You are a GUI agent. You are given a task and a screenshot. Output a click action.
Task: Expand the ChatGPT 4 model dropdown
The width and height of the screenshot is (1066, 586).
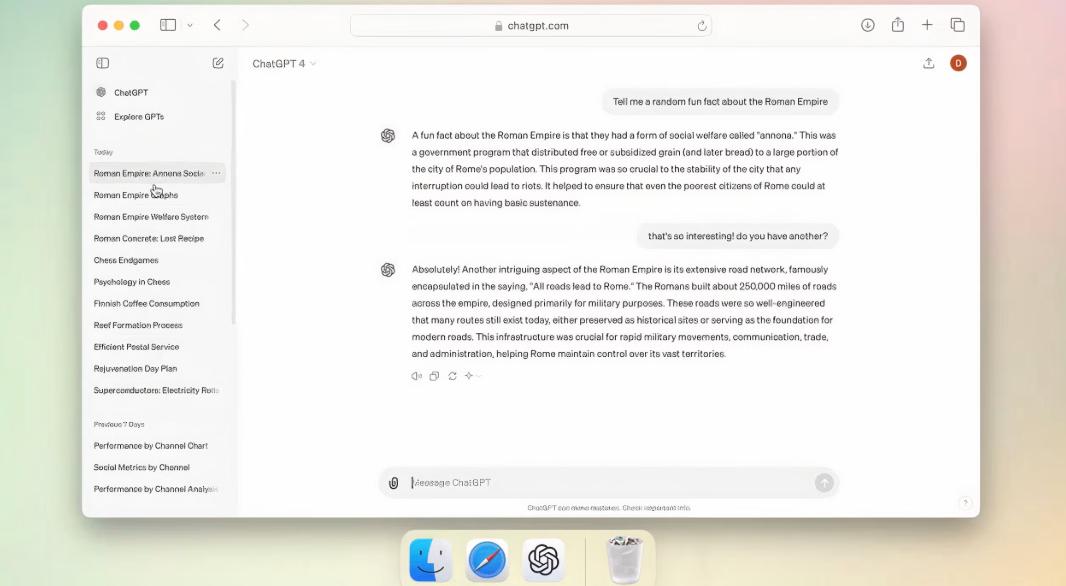pyautogui.click(x=283, y=64)
